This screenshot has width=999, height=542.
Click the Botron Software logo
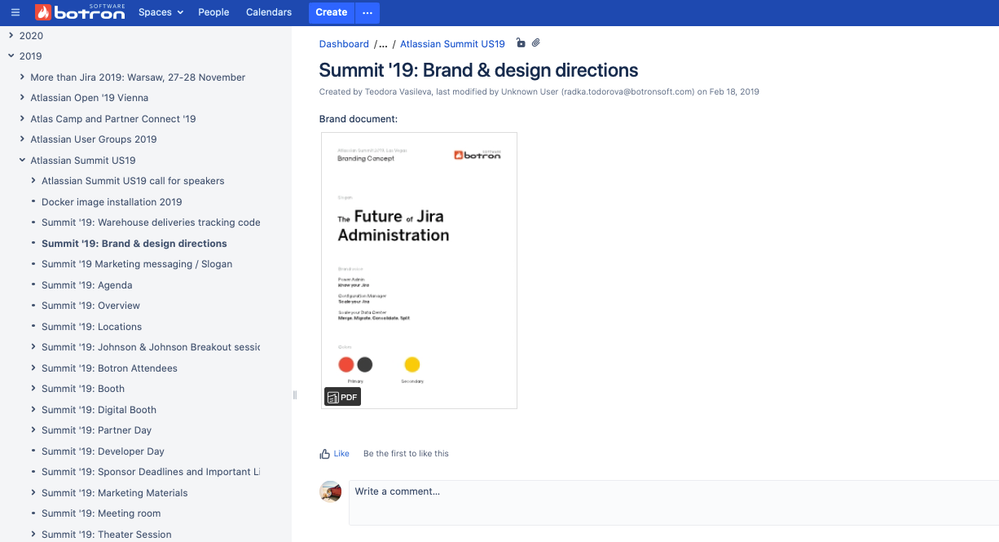pyautogui.click(x=80, y=12)
